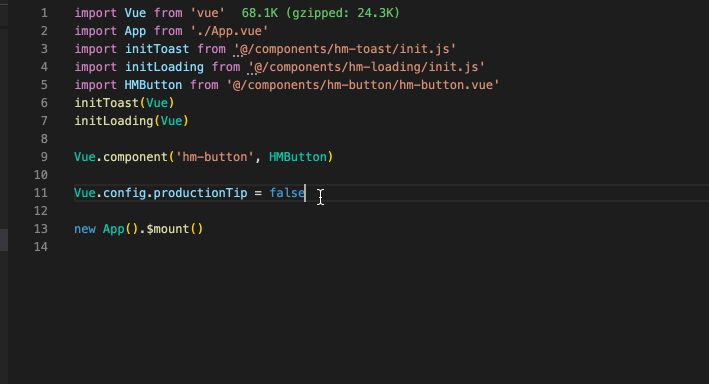This screenshot has width=709, height=384.
Task: Click the 'hm-button' string on line 9
Action: point(214,157)
